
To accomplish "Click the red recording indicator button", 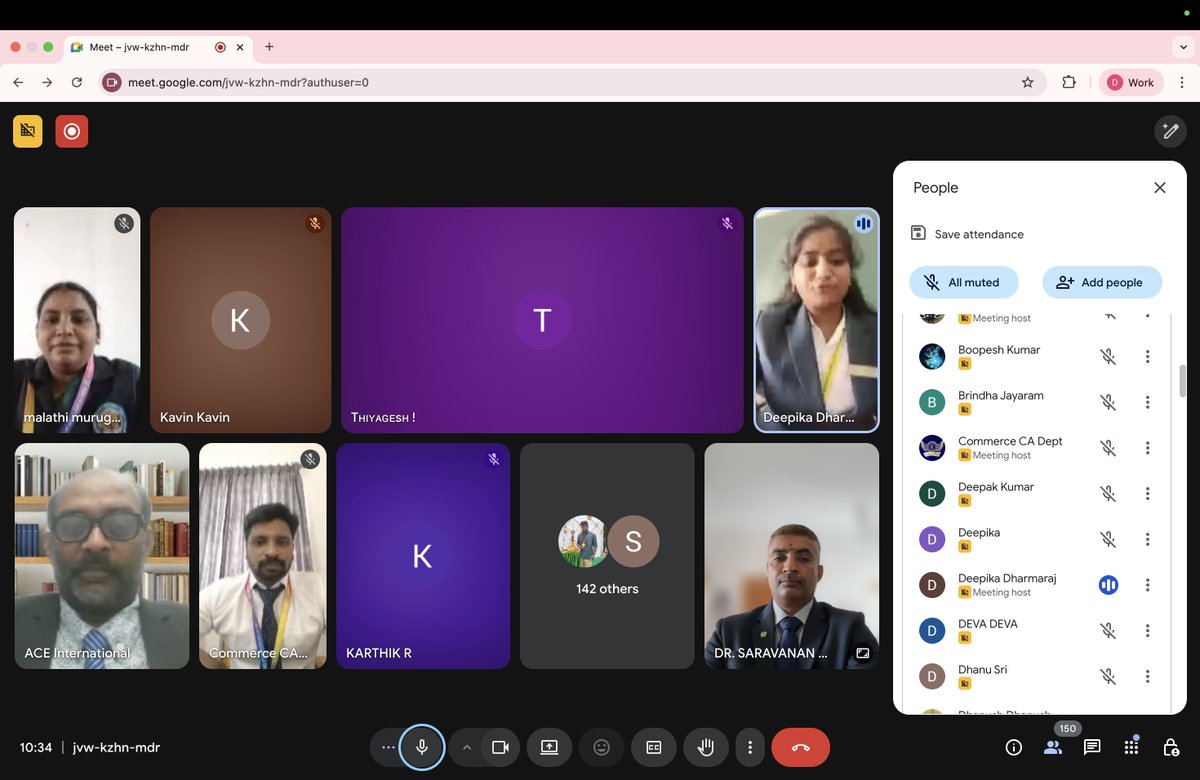I will click(x=72, y=131).
